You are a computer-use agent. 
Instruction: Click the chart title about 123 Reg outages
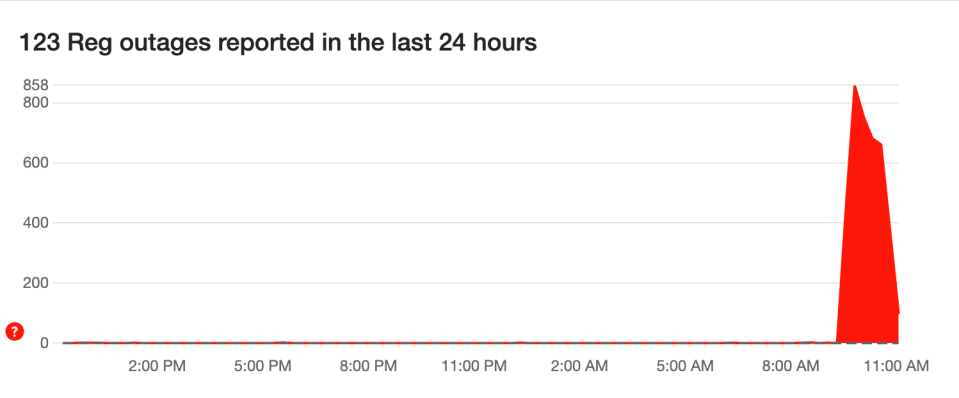click(278, 43)
